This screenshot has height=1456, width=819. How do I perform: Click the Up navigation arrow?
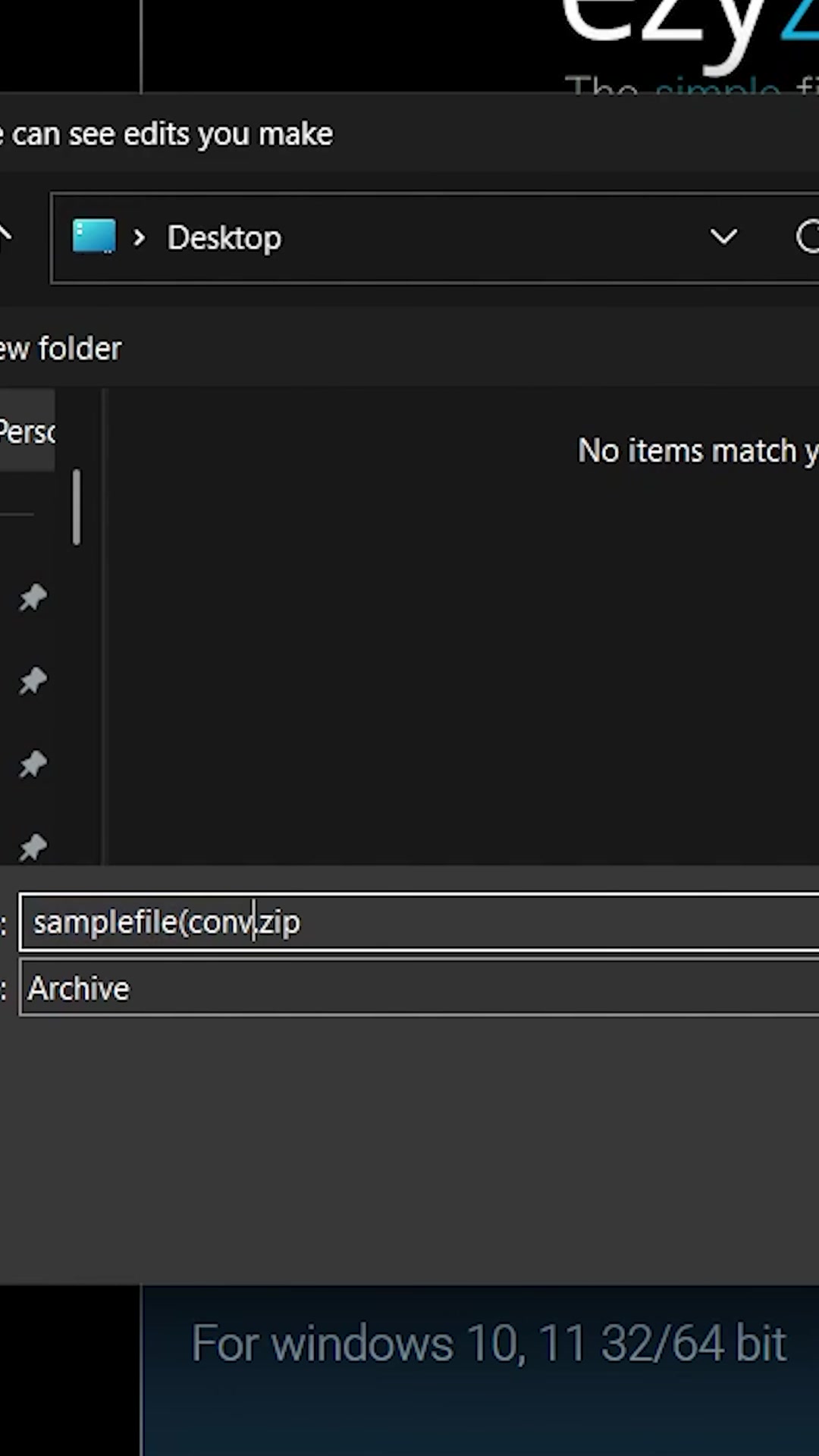point(5,235)
